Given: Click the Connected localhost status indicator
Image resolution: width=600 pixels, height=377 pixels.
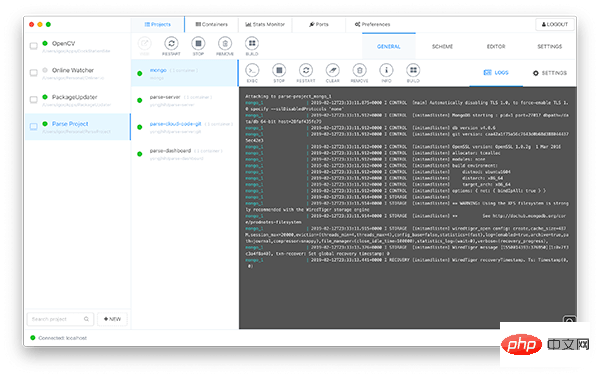Looking at the screenshot, I should [x=59, y=338].
